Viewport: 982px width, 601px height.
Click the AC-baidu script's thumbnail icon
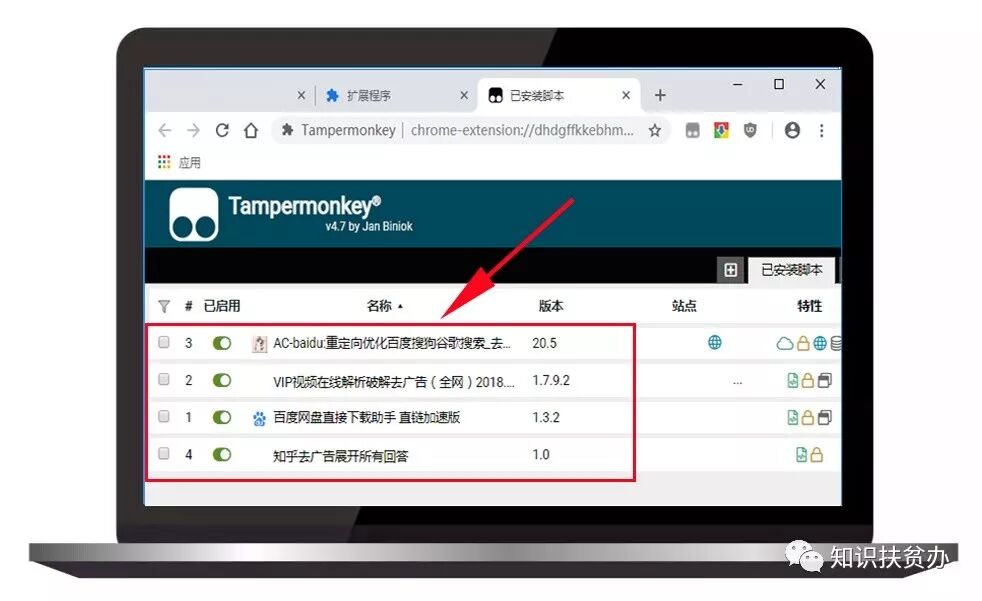(259, 343)
